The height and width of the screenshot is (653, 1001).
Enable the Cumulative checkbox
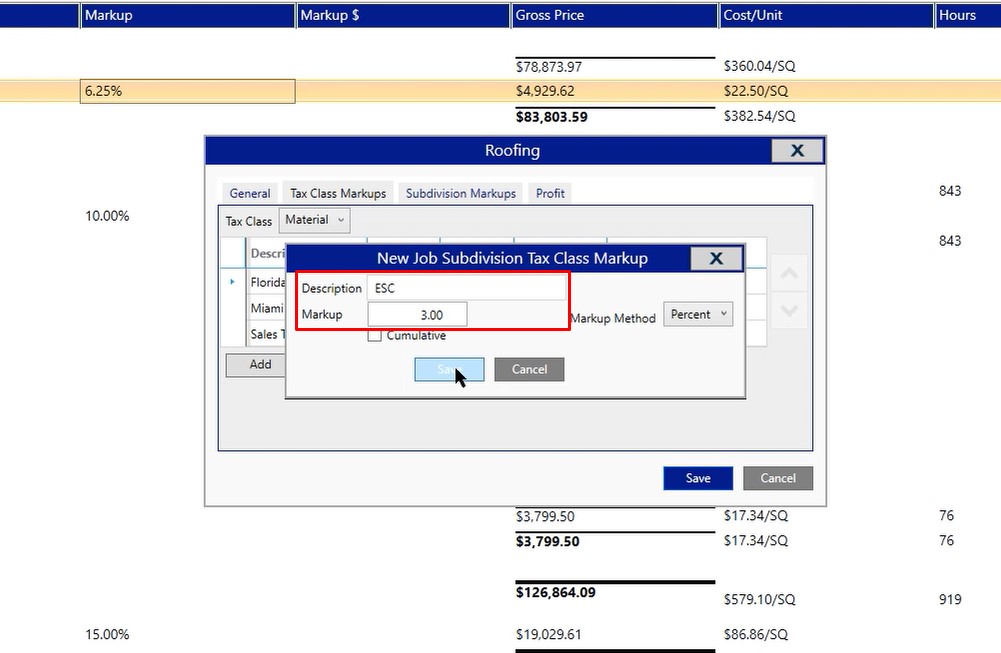point(375,336)
